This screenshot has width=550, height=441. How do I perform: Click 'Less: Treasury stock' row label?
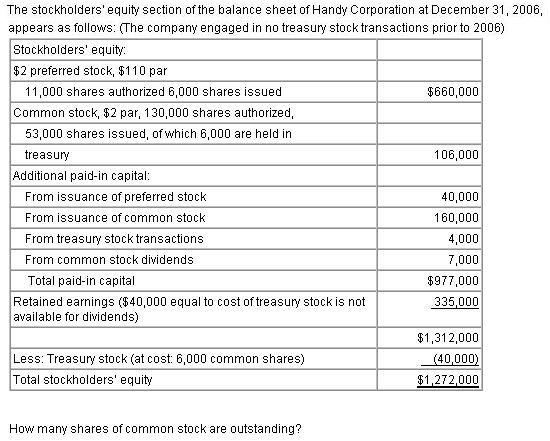coord(159,359)
